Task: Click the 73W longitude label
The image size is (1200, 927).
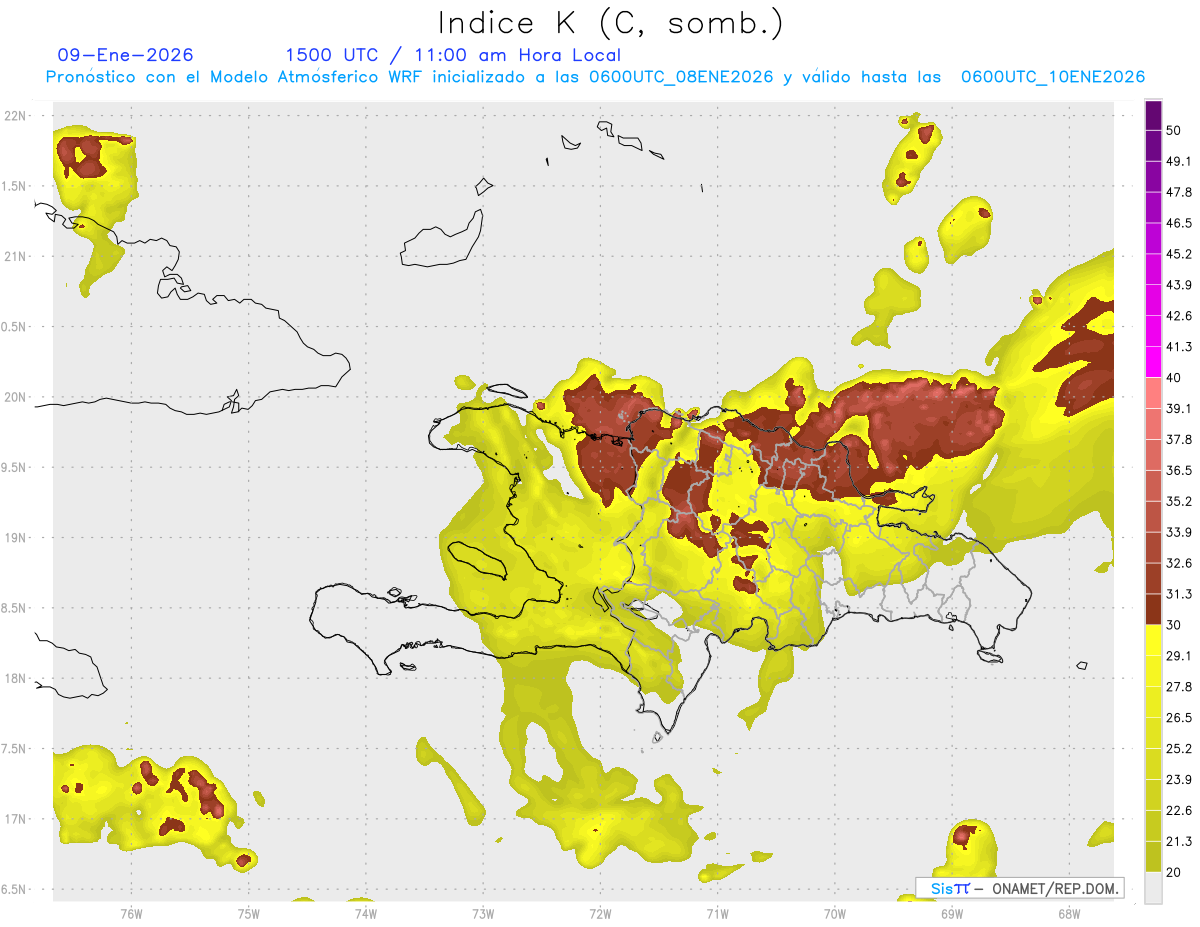Action: pyautogui.click(x=483, y=913)
